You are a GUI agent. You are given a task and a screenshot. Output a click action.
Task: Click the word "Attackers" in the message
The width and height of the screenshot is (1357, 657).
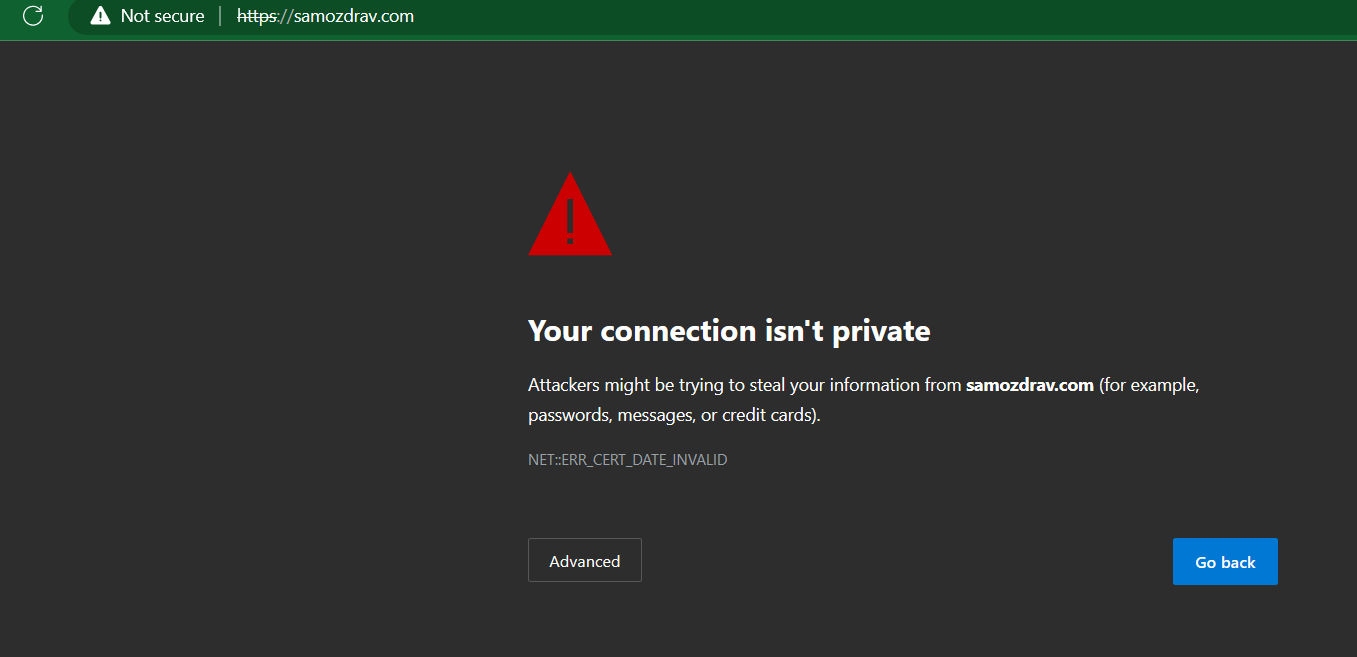(x=564, y=385)
